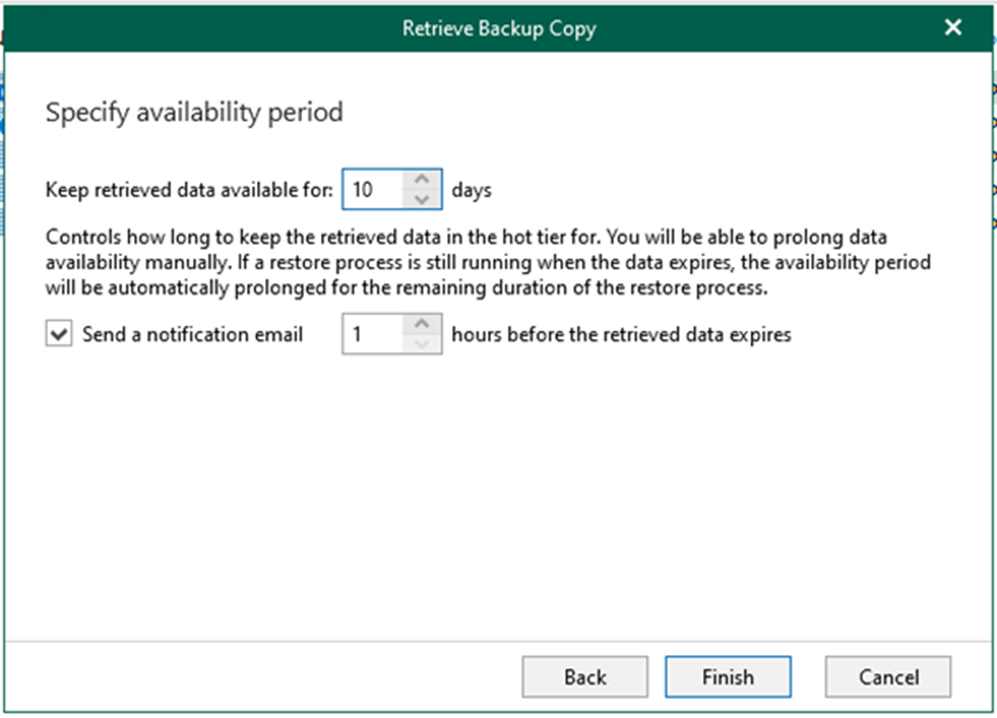Cancel the retrieve backup copy wizard
This screenshot has width=997, height=718.
(888, 677)
